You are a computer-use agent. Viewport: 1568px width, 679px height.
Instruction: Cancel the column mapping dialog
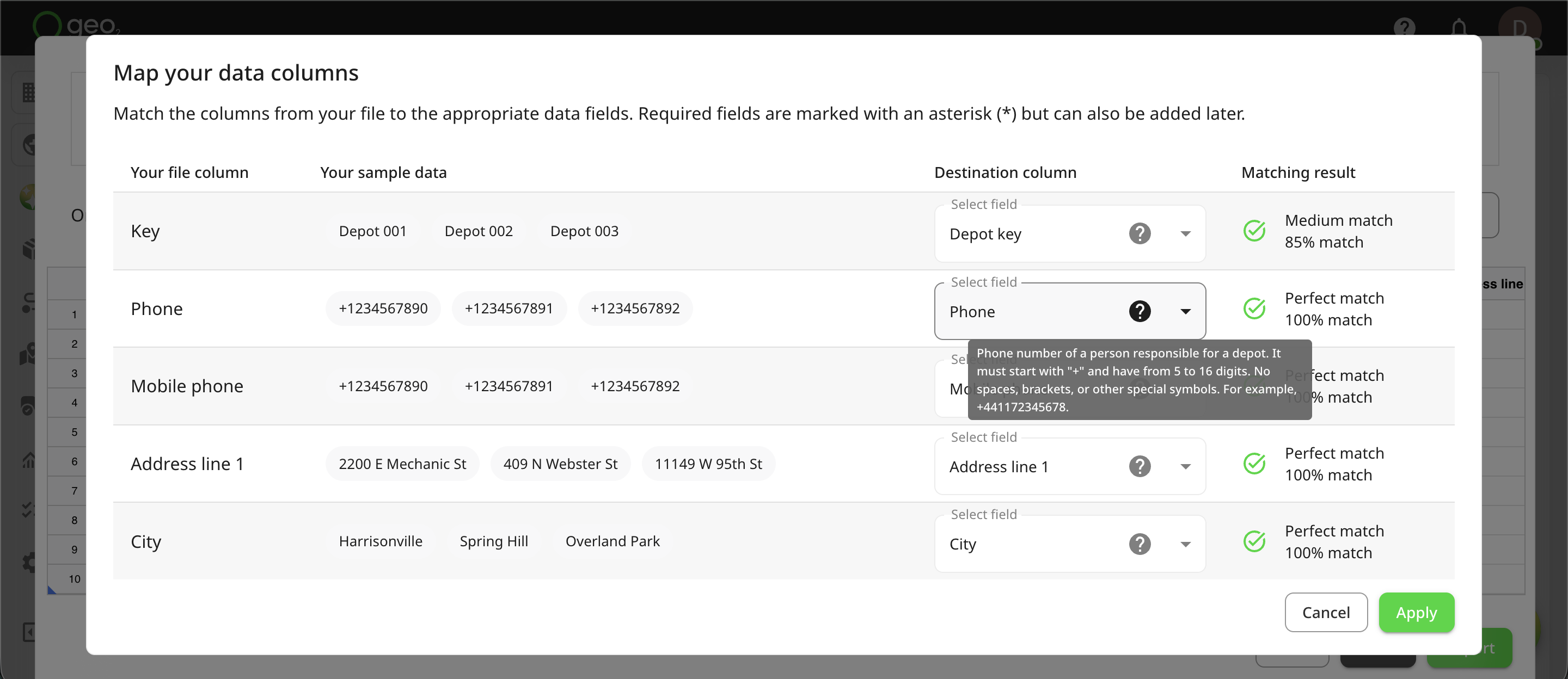coord(1326,613)
